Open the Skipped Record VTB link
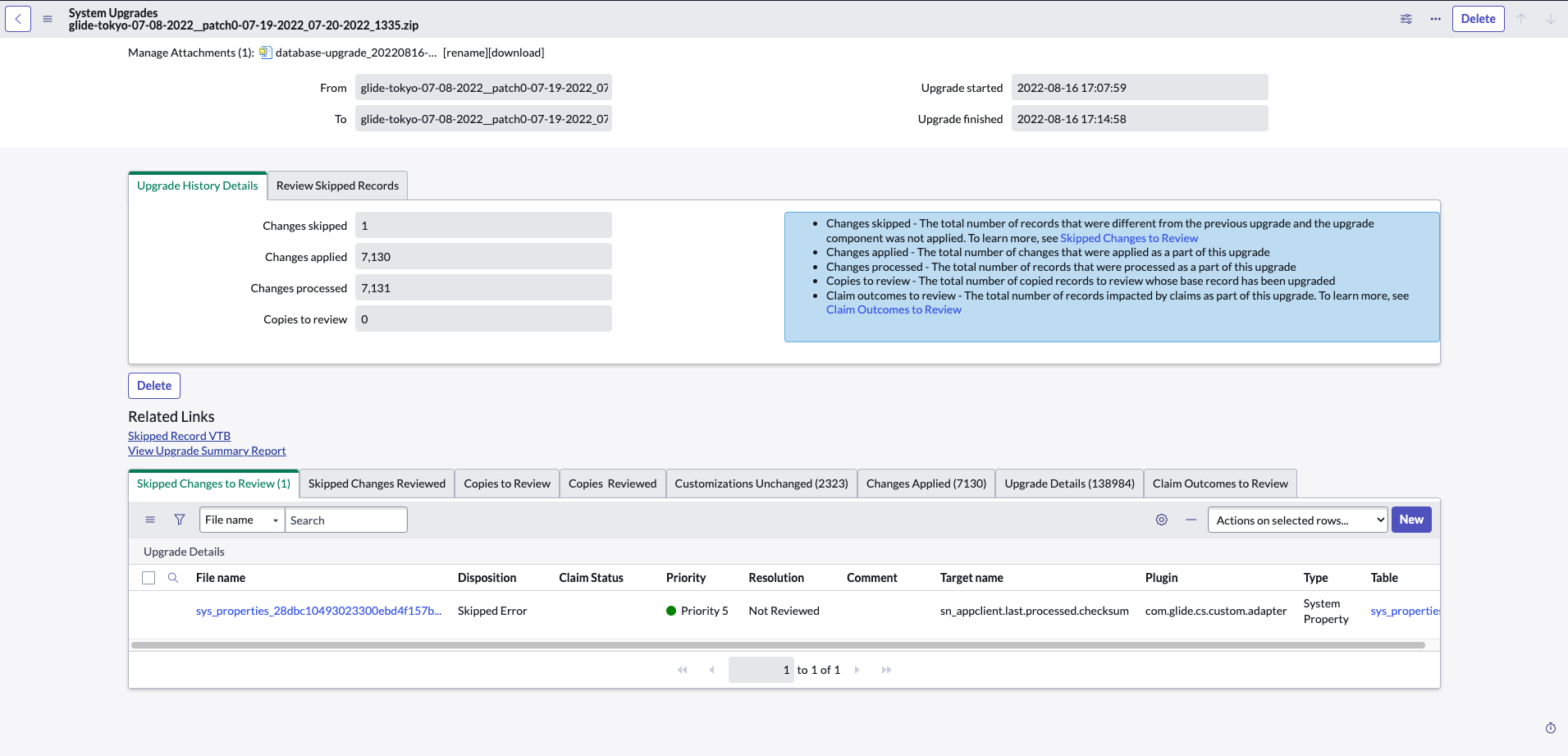 click(x=179, y=436)
